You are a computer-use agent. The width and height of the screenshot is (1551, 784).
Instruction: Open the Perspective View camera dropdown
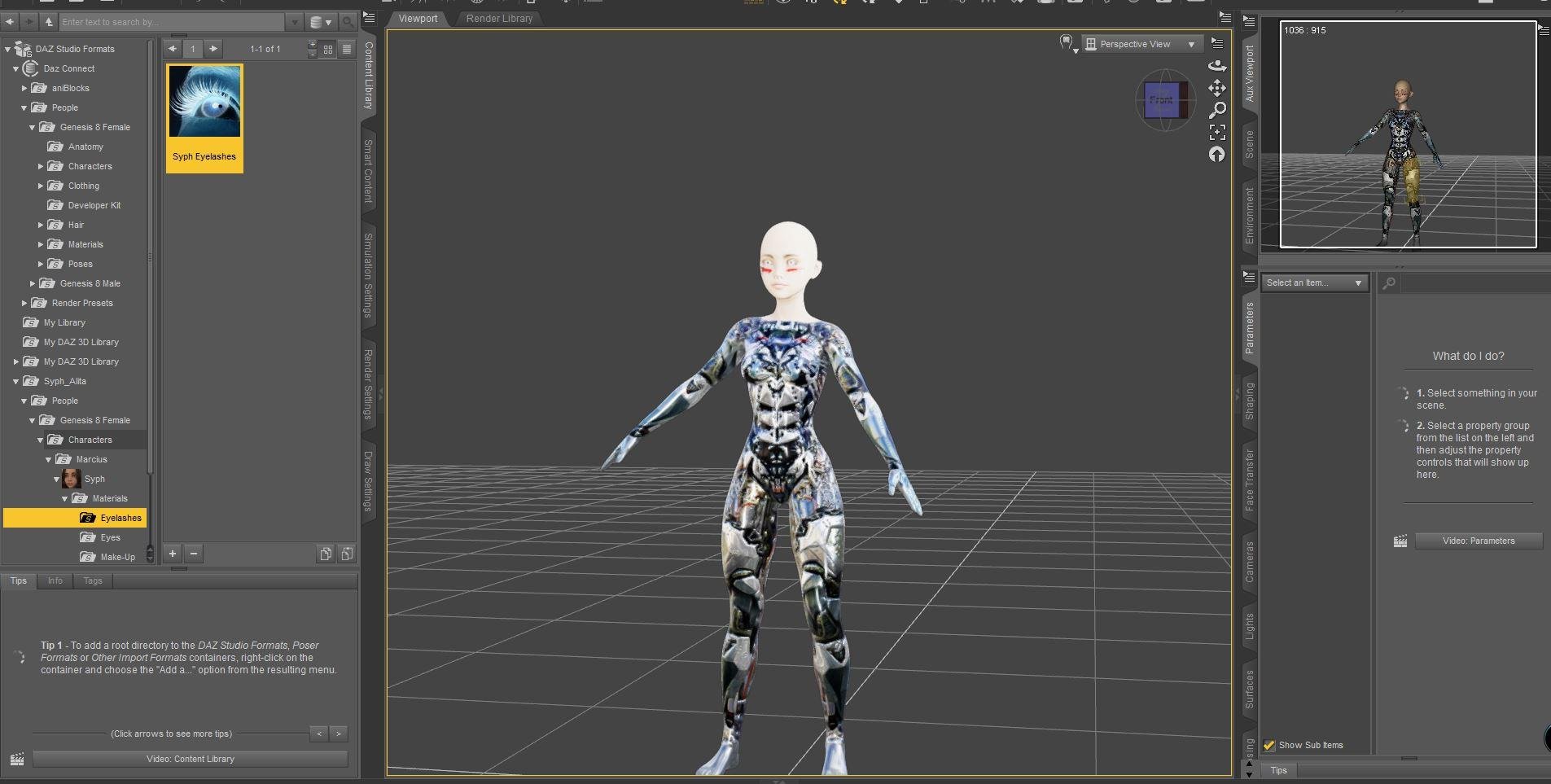point(1141,44)
